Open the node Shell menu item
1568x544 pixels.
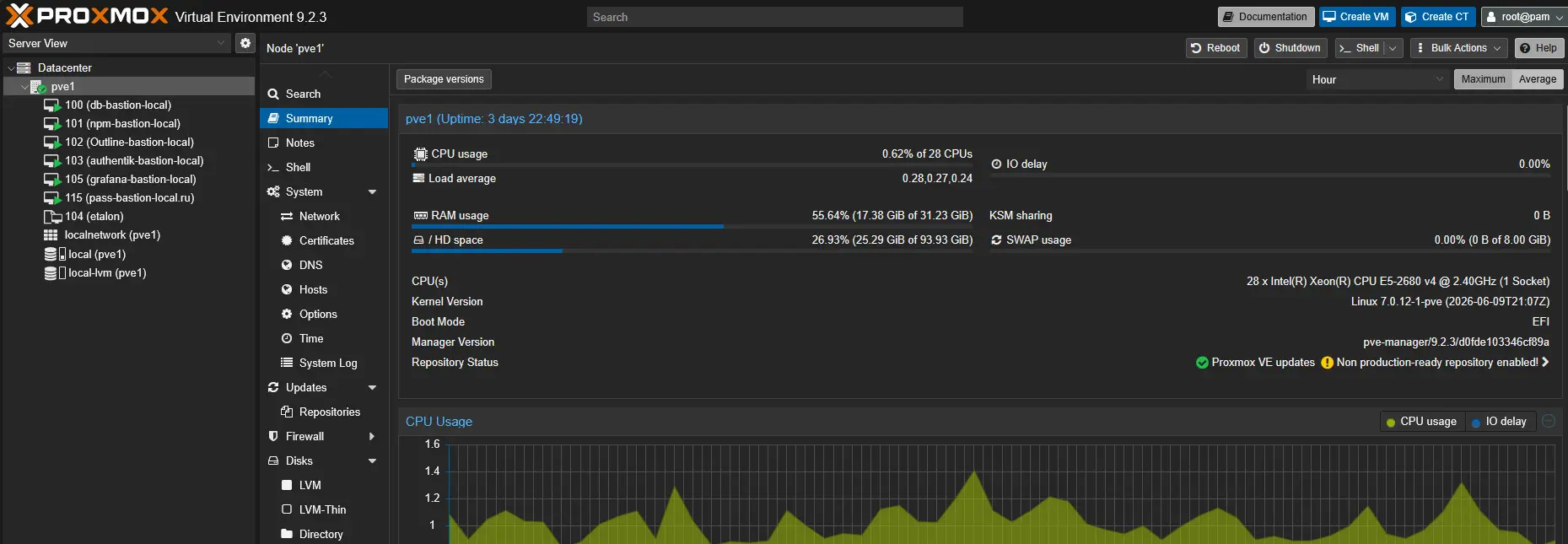(x=324, y=167)
